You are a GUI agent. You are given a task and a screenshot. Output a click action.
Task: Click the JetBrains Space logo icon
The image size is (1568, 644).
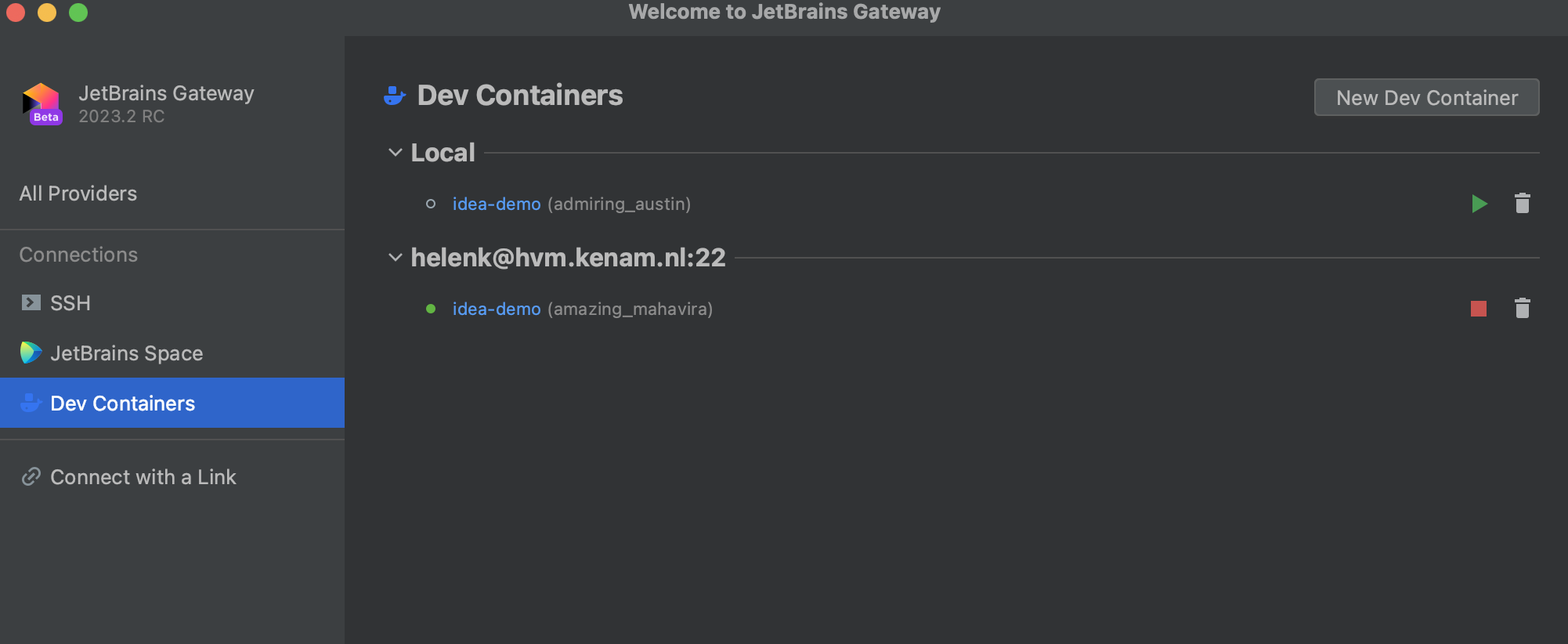tap(31, 353)
